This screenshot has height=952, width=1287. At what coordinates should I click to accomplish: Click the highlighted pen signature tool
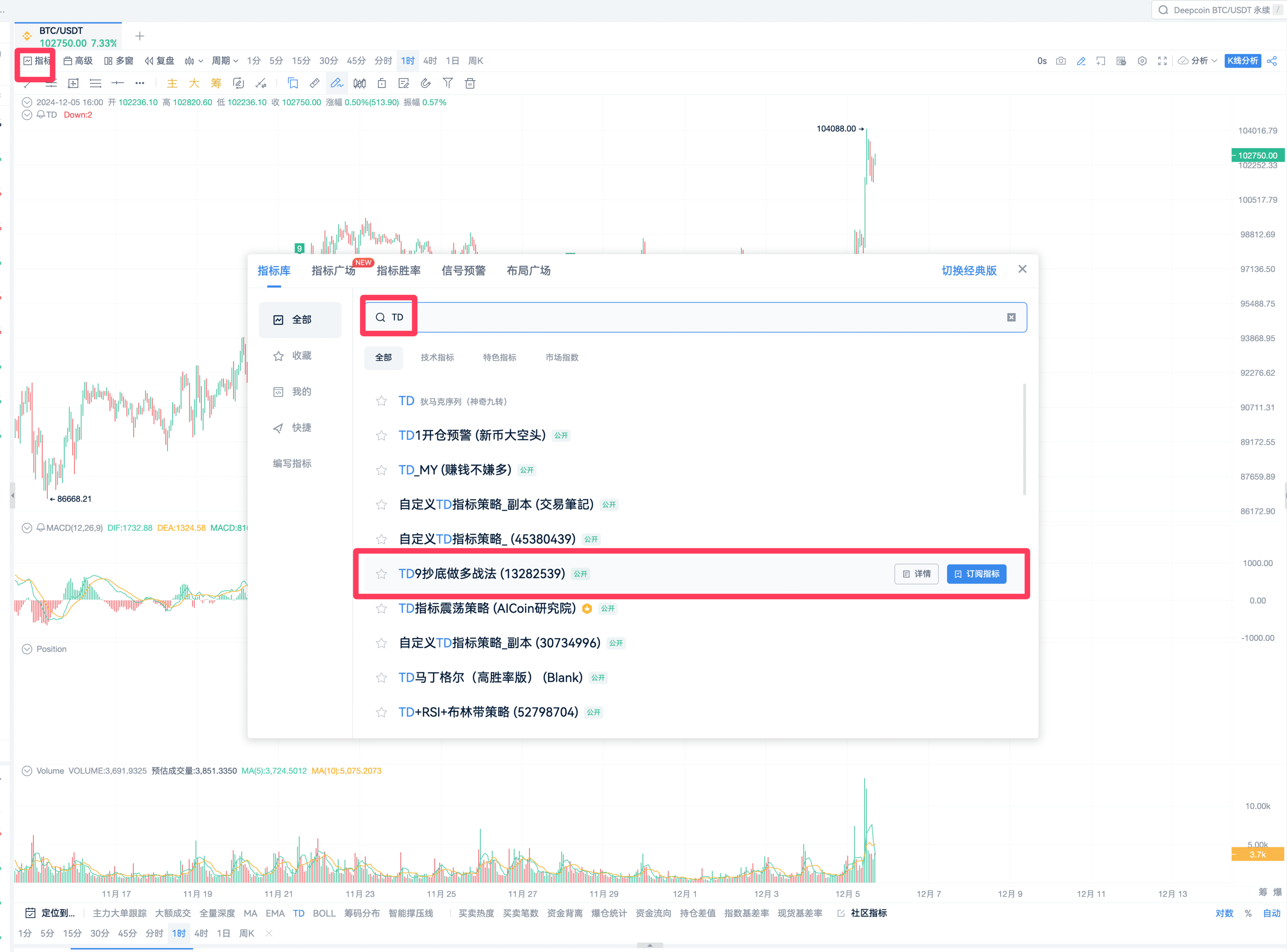coord(337,84)
